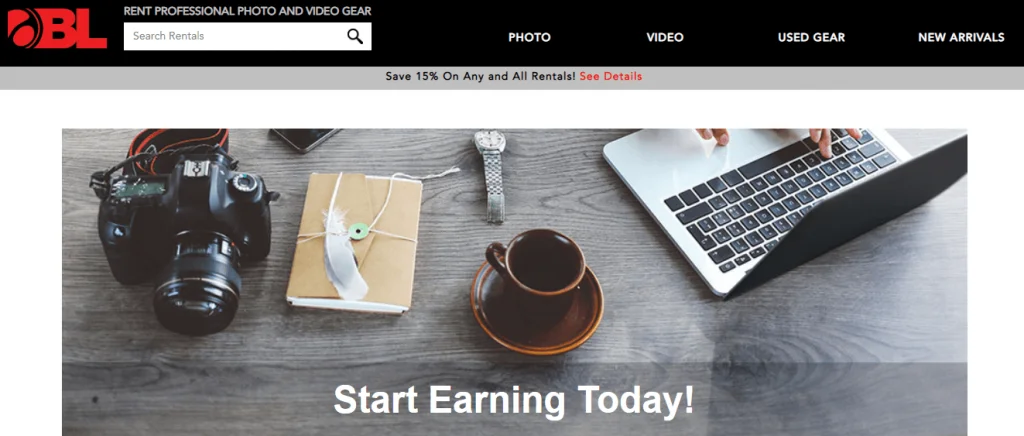Click the hands typing on the laptop

point(777,138)
